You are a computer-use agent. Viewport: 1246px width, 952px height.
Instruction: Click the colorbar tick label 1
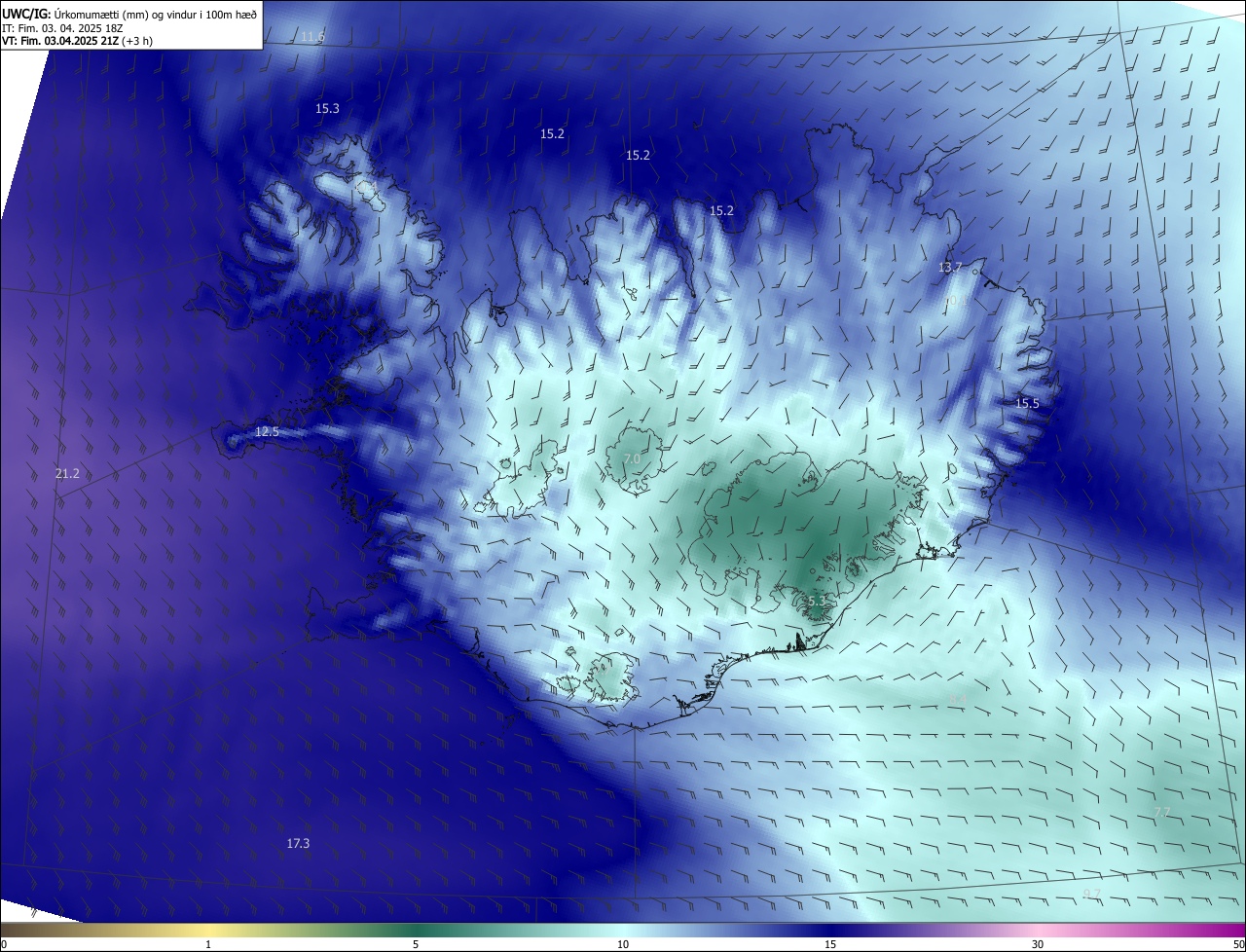click(x=208, y=944)
